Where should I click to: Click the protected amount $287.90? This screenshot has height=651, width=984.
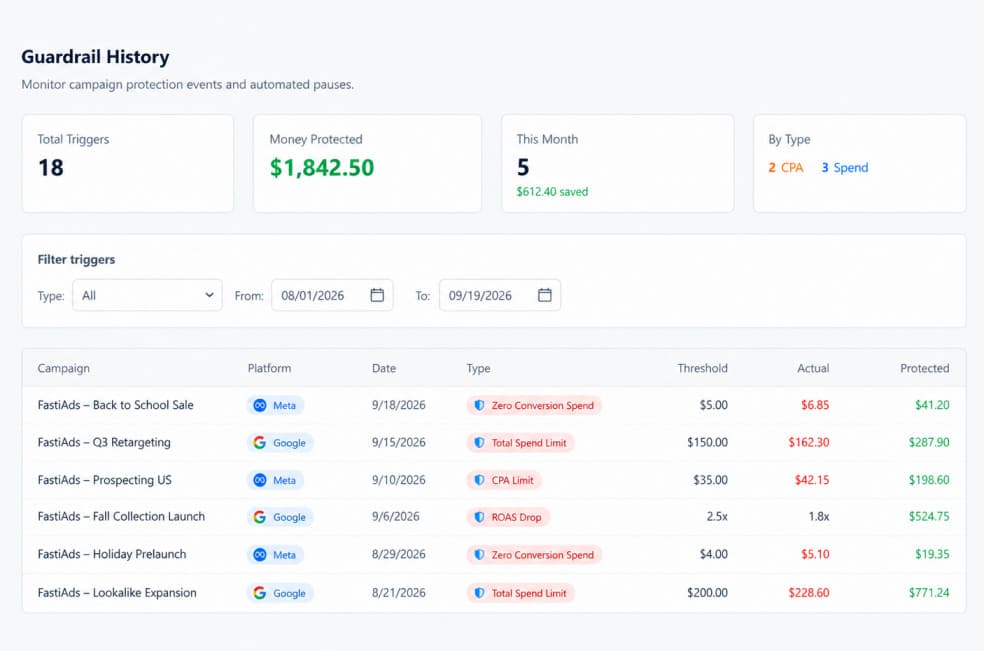[929, 443]
